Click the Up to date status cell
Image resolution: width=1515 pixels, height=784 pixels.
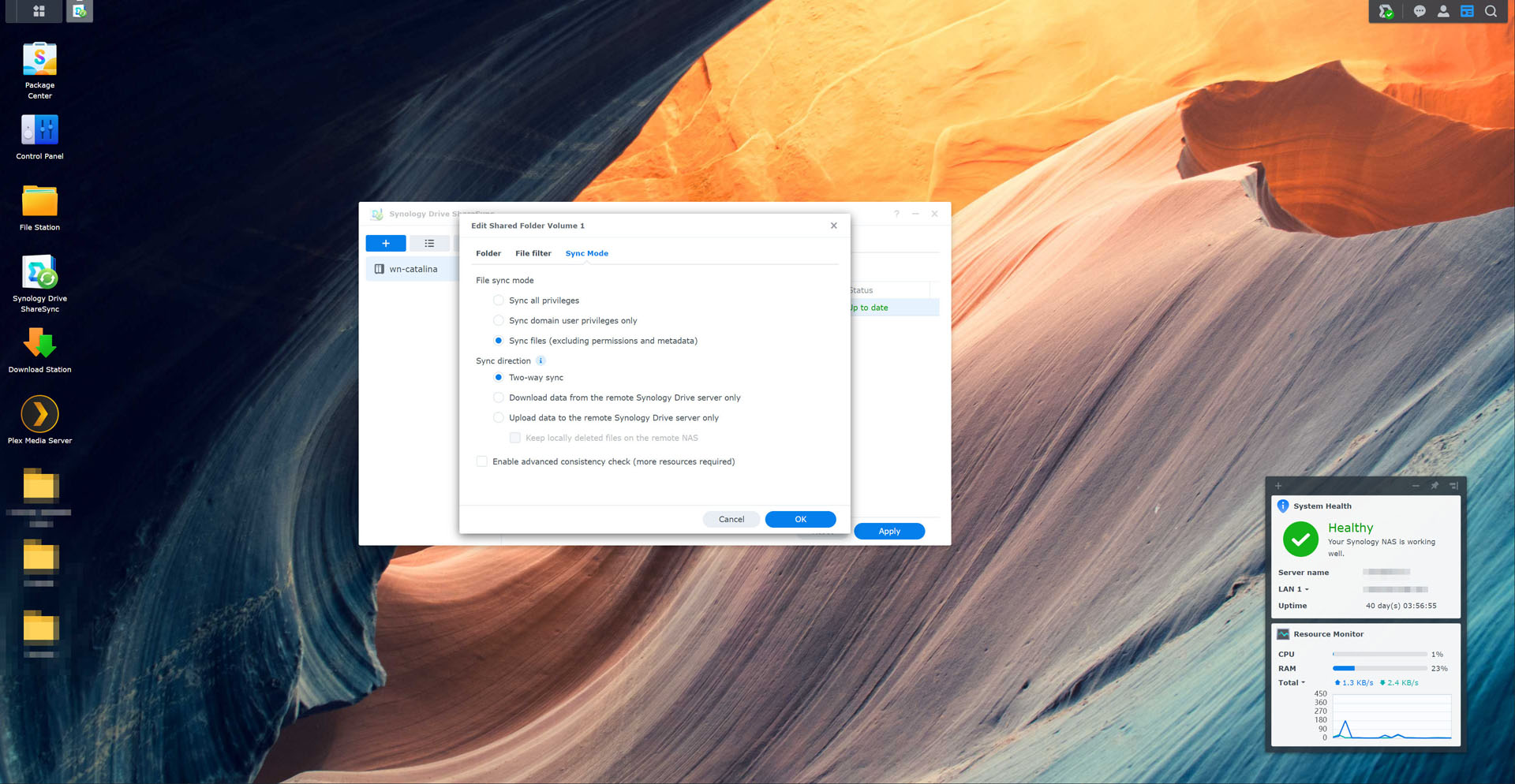[x=894, y=308]
